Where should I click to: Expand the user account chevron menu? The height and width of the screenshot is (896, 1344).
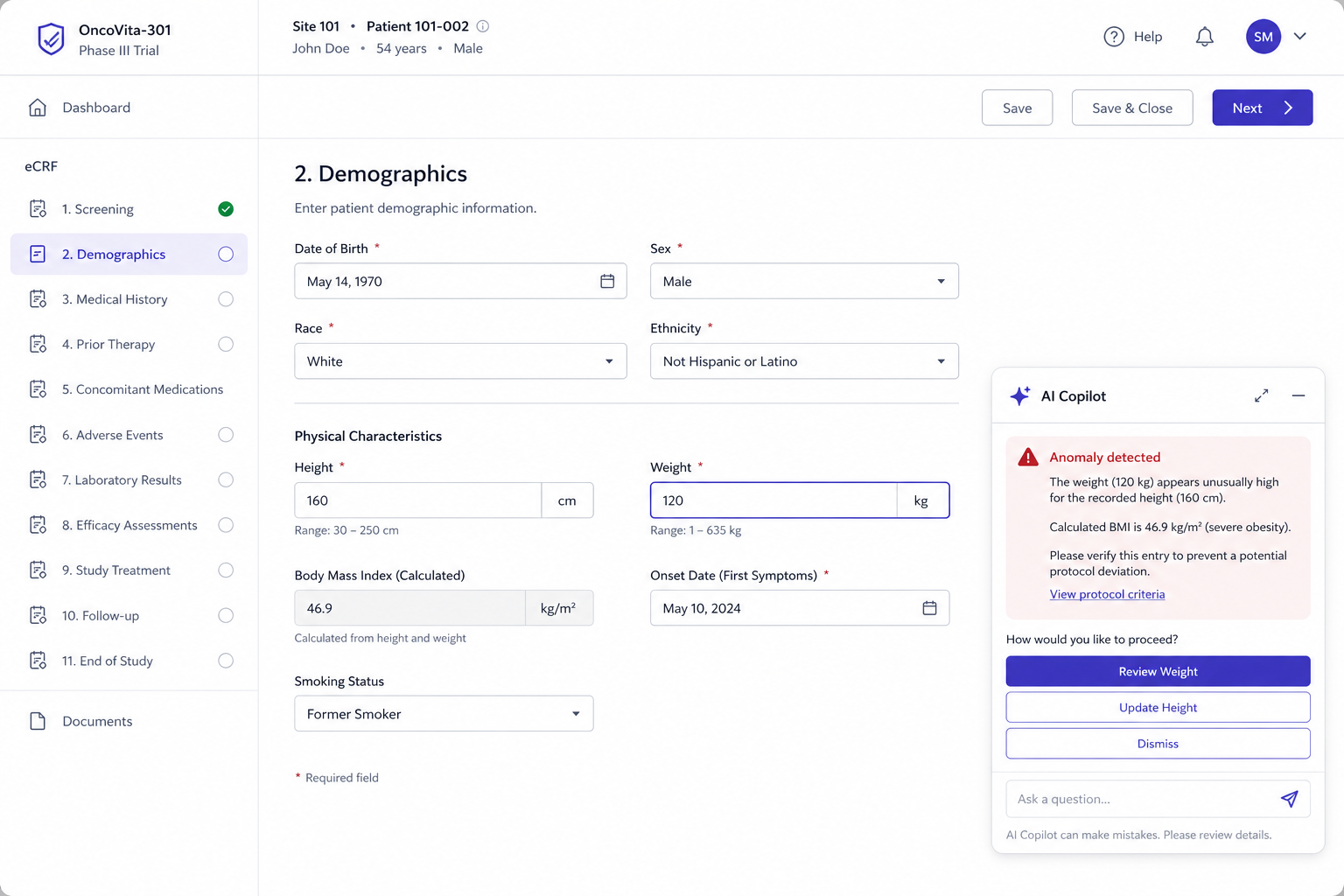(1300, 37)
